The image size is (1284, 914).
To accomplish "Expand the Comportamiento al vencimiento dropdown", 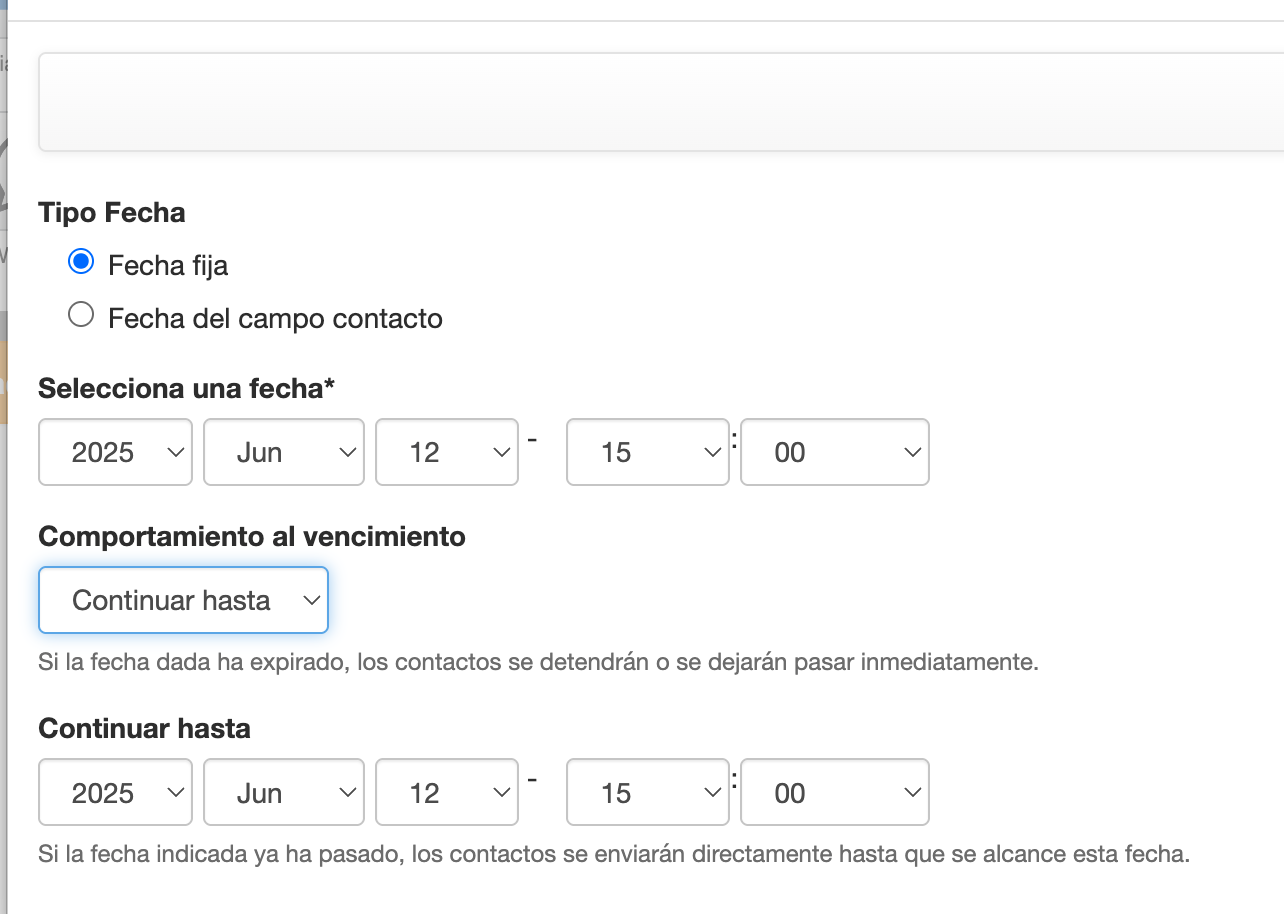I will 183,600.
